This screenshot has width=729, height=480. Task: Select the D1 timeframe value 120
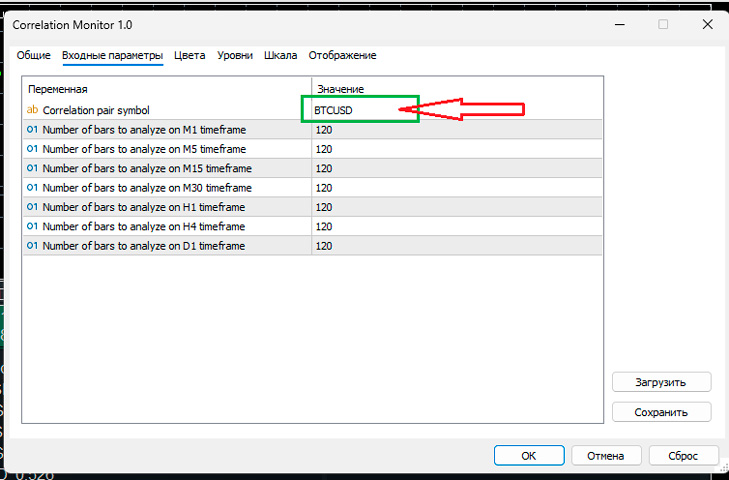click(x=324, y=246)
